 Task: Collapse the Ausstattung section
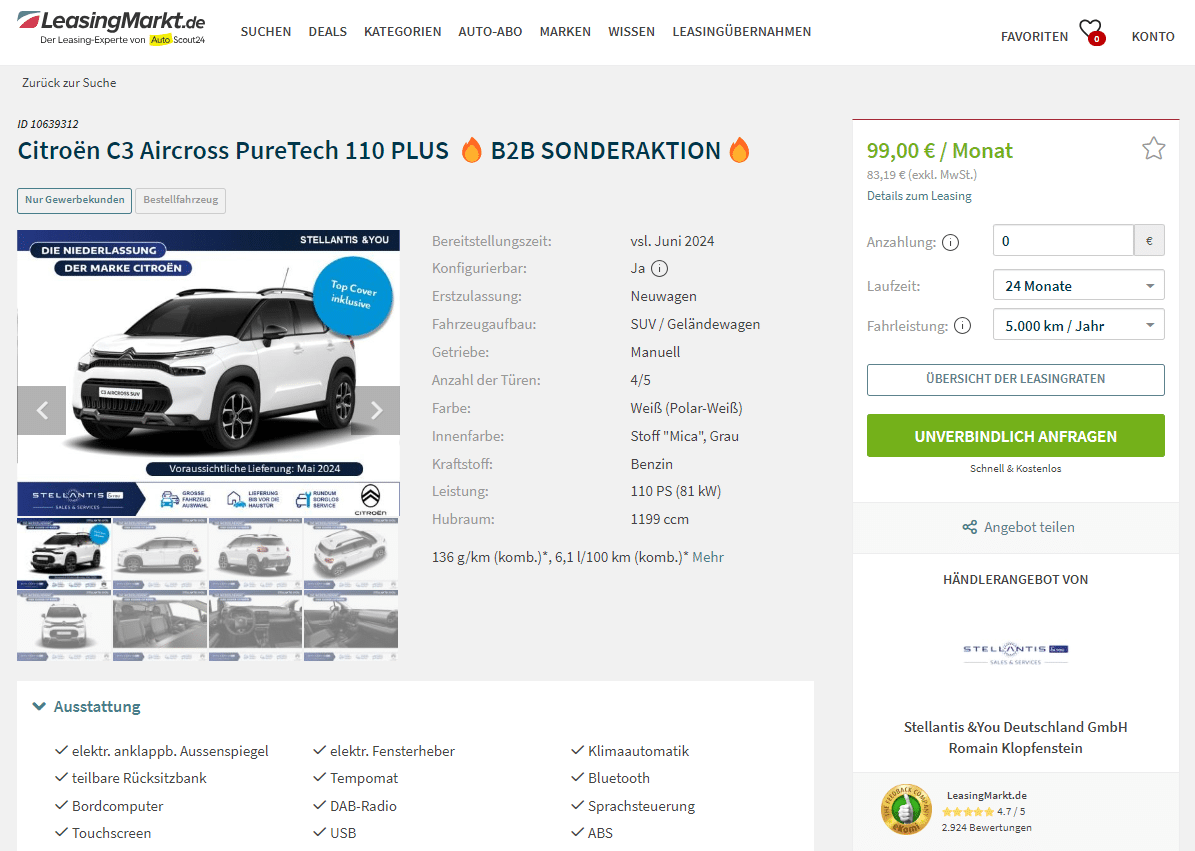(87, 706)
